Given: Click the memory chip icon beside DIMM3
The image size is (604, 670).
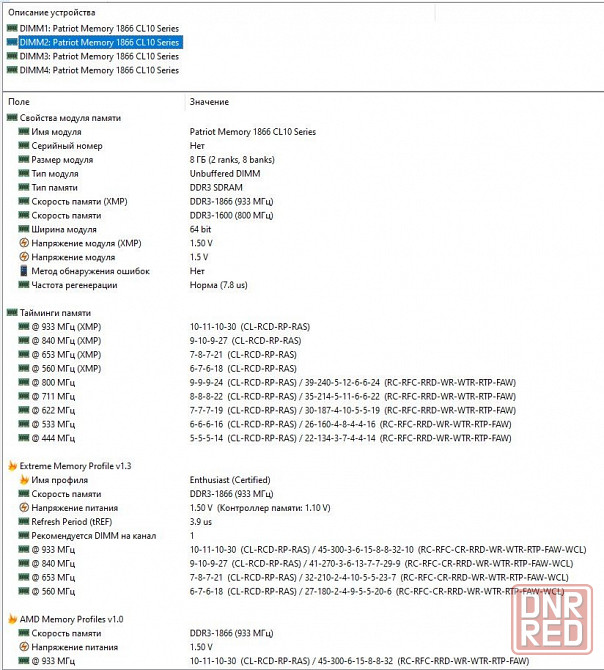Looking at the screenshot, I should coord(12,56).
